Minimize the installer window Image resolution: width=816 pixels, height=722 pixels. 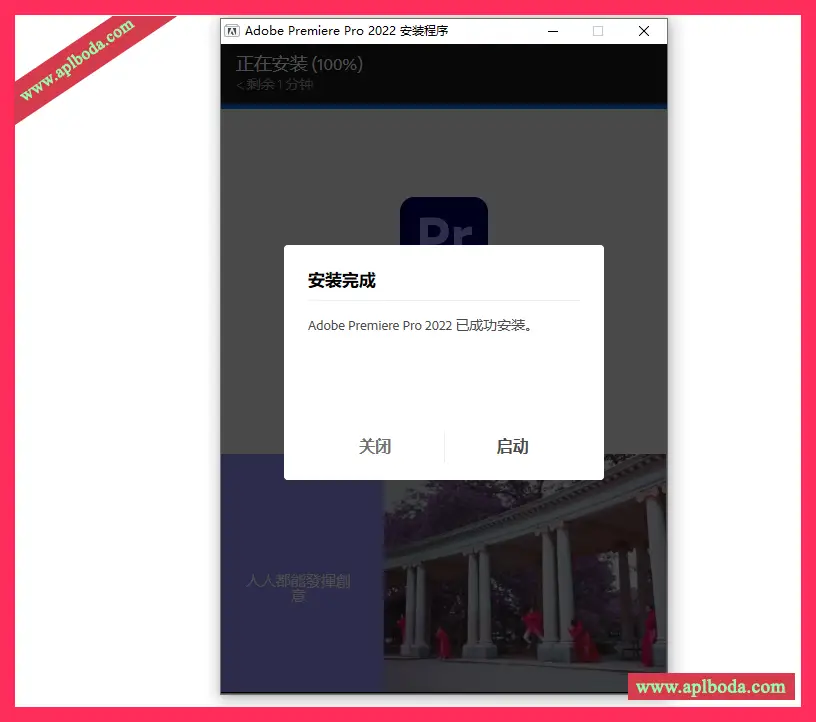click(x=553, y=31)
